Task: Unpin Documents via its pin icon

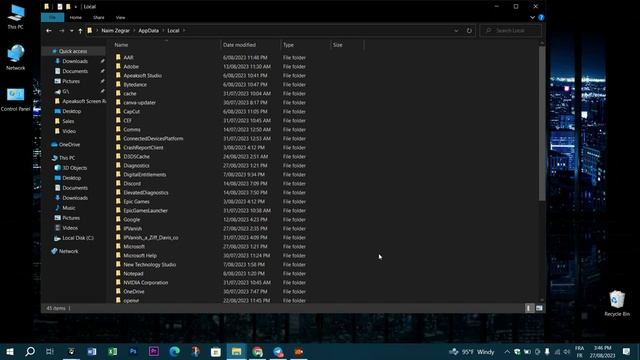Action: 102,71
